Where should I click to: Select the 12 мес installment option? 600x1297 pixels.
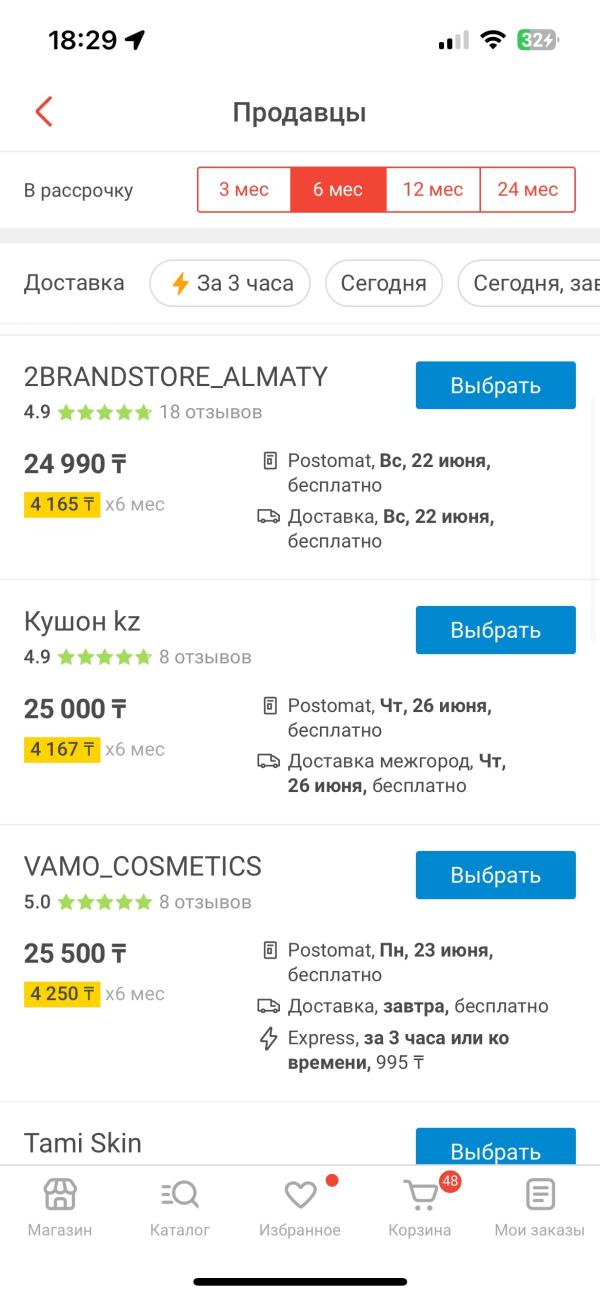point(433,190)
